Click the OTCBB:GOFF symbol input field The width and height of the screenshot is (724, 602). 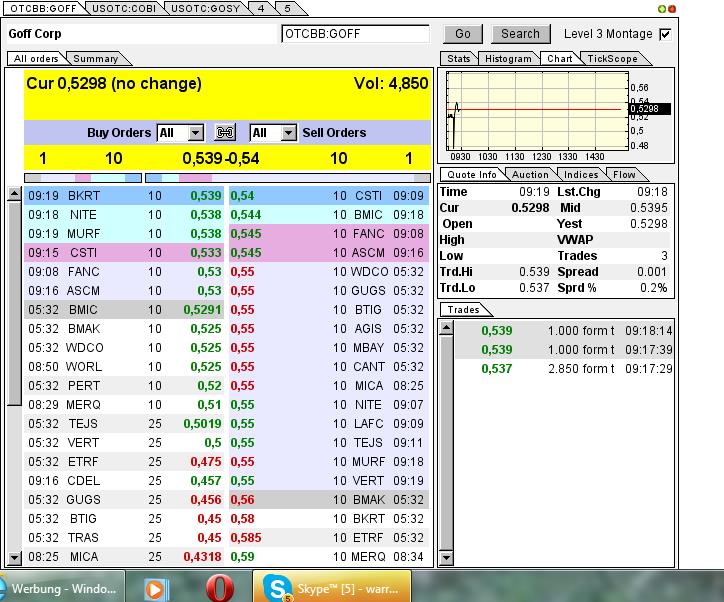[355, 34]
